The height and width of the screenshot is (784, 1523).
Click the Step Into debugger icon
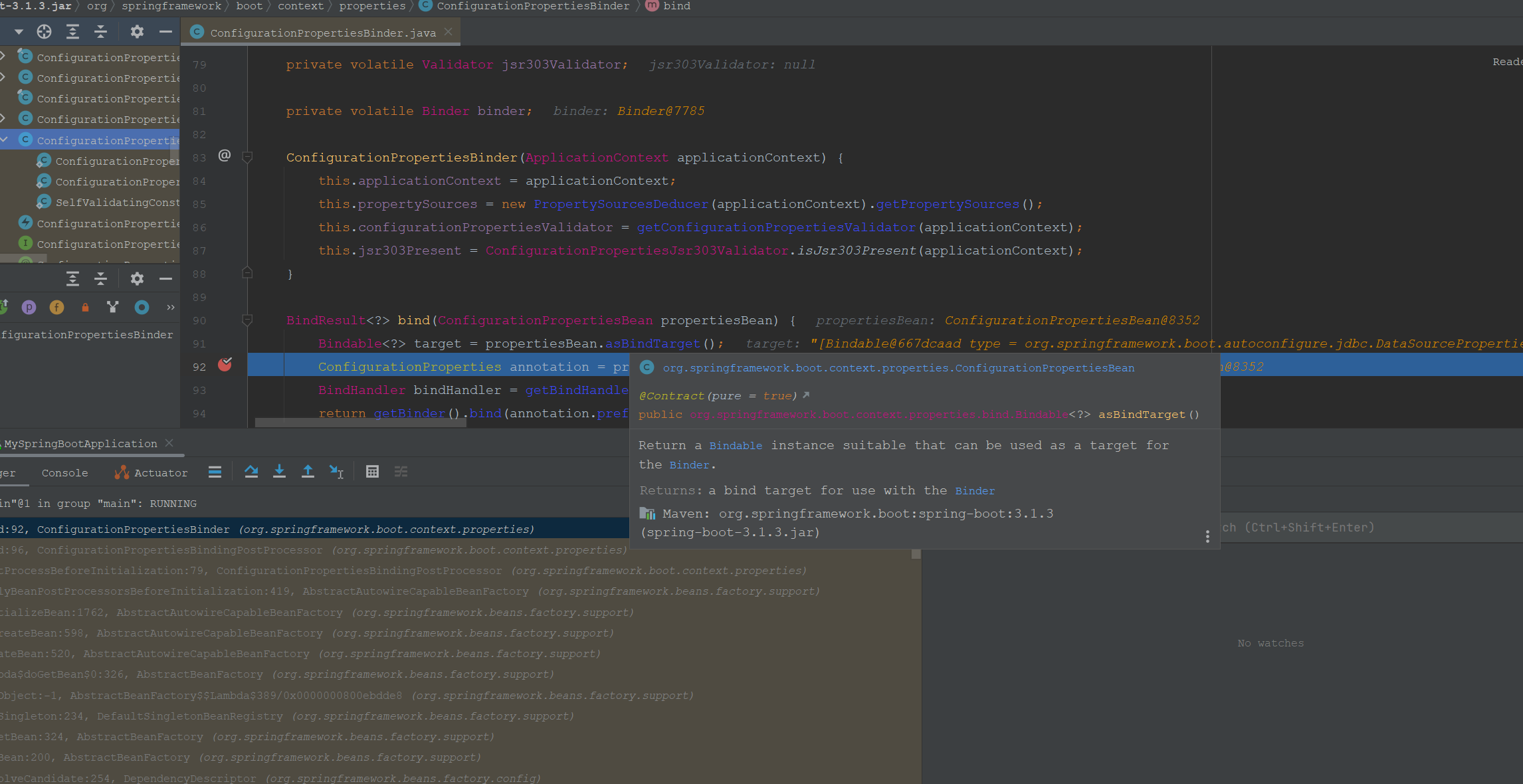pyautogui.click(x=279, y=472)
